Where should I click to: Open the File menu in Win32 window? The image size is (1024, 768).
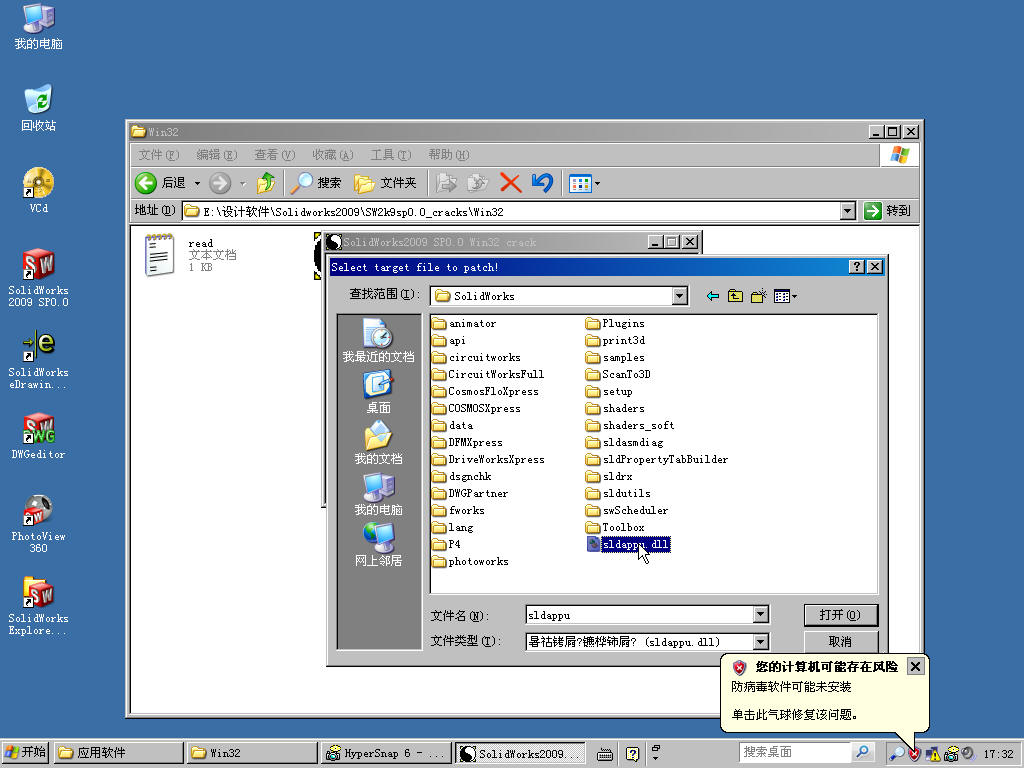pos(158,155)
